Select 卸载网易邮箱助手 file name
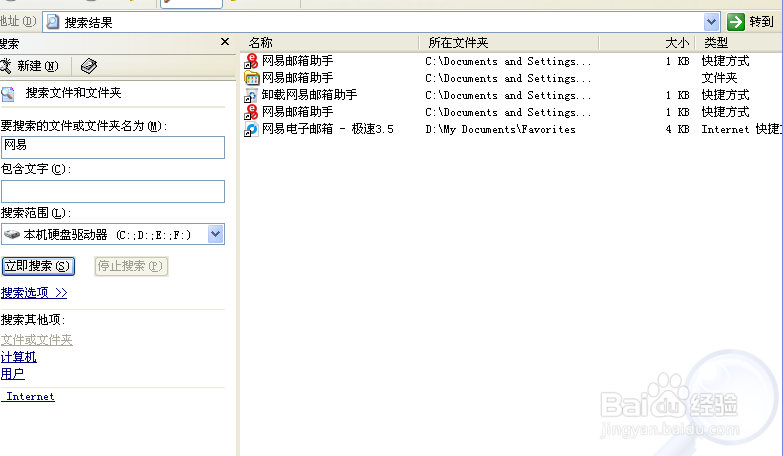Viewport: 783px width, 456px height. [x=310, y=95]
